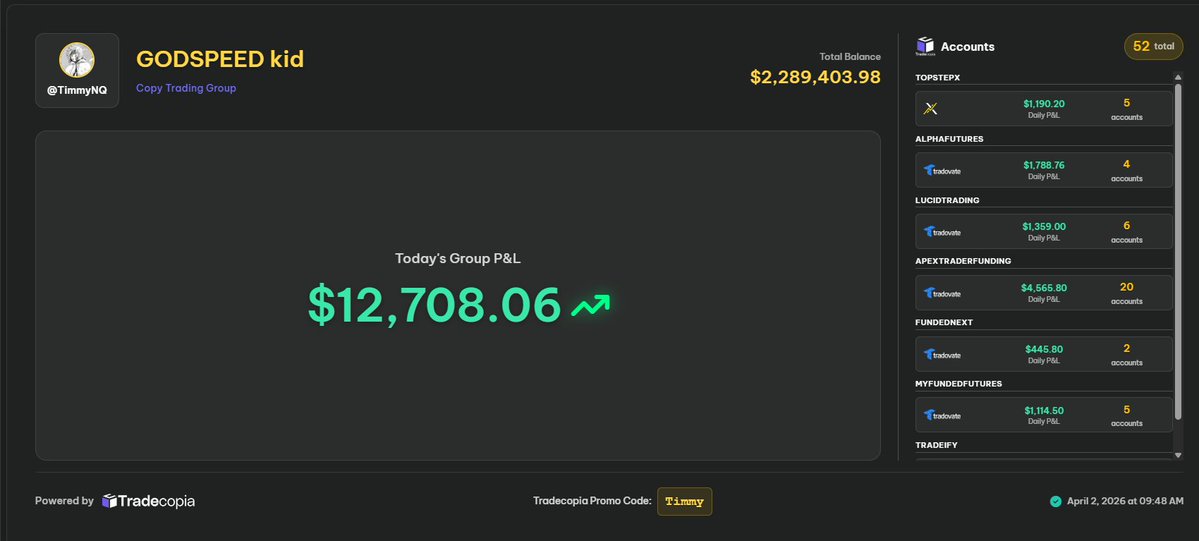Click the Tradovate logo in the MYFUNDEDFUTURES row
Image resolution: width=1199 pixels, height=541 pixels.
[x=942, y=416]
